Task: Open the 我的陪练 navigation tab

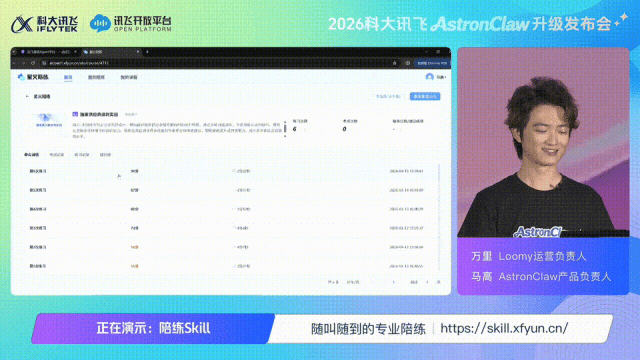Action: pyautogui.click(x=96, y=77)
